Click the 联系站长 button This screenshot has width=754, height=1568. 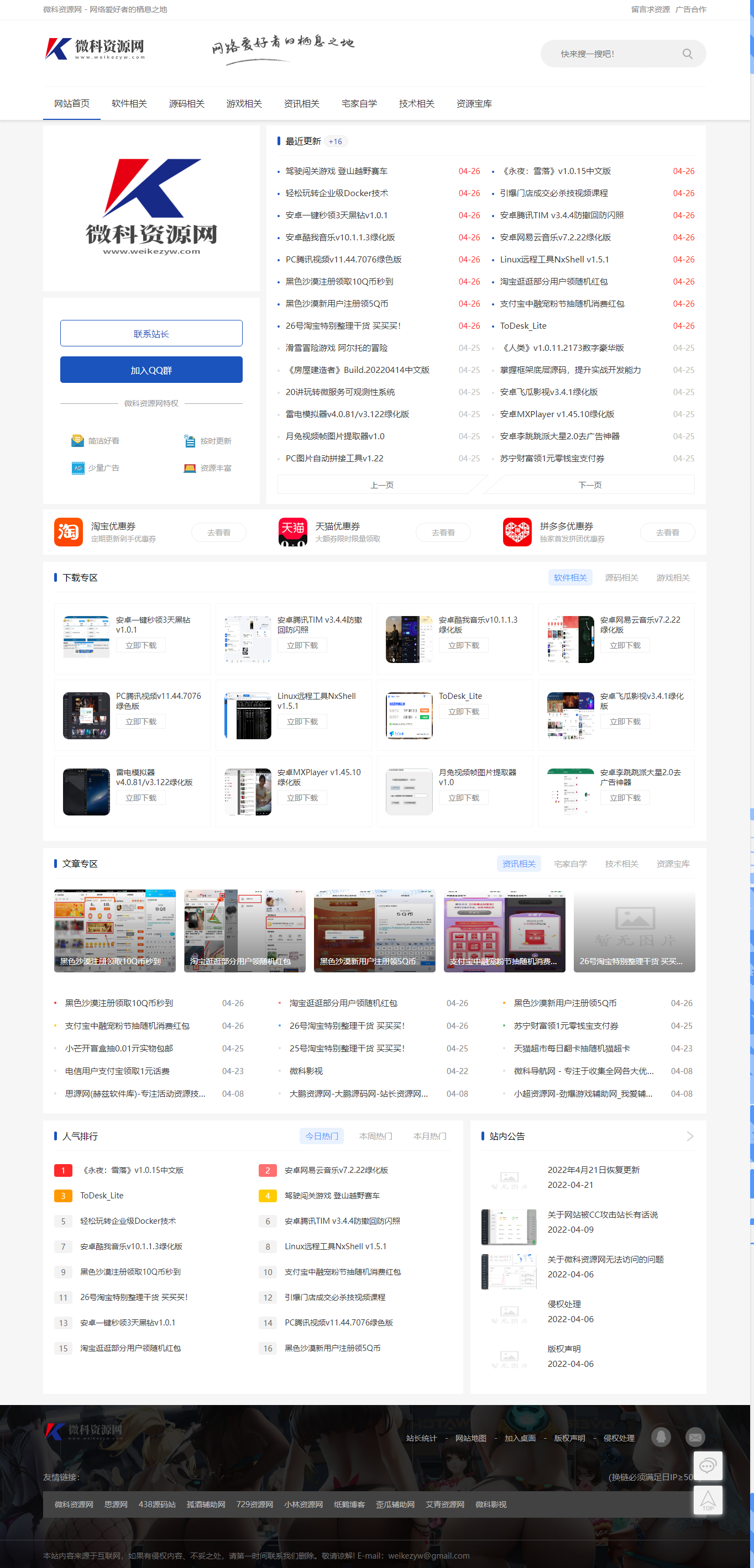pyautogui.click(x=151, y=334)
